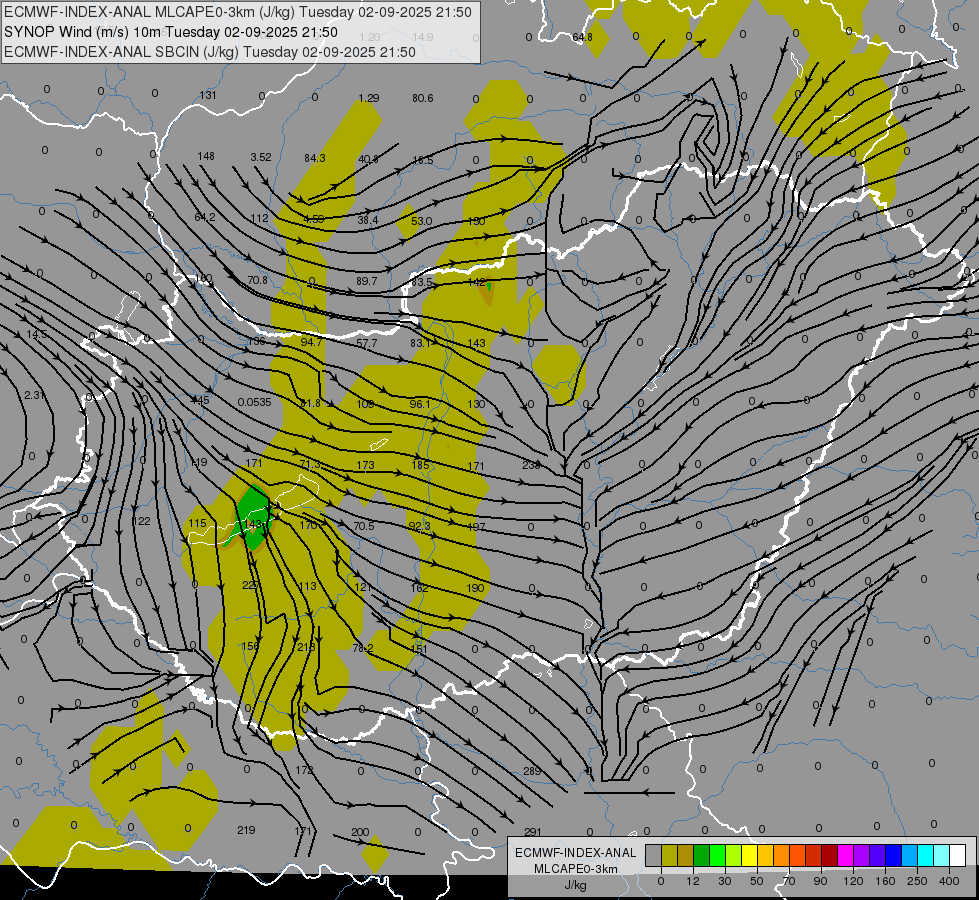This screenshot has height=900, width=979.
Task: Click the map value 14.5
Action: [x=37, y=335]
